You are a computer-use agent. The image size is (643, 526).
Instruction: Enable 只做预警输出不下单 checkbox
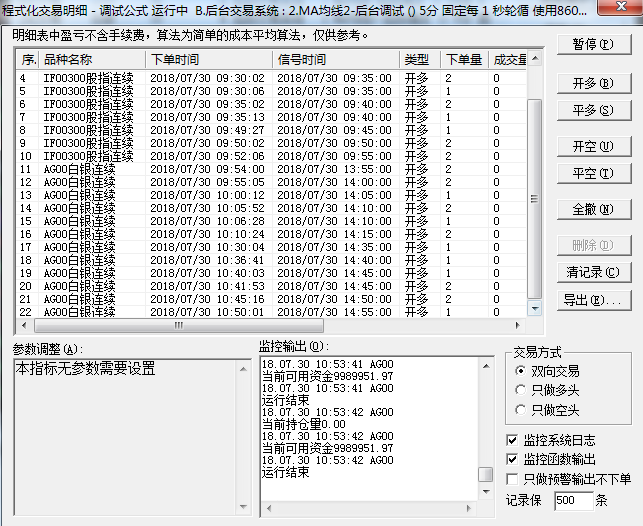(x=512, y=479)
